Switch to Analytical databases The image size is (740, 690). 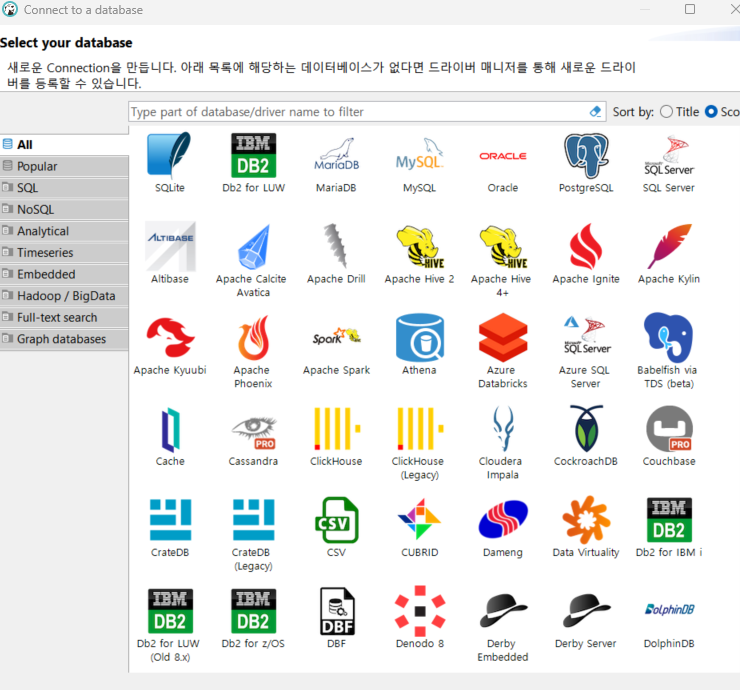64,231
